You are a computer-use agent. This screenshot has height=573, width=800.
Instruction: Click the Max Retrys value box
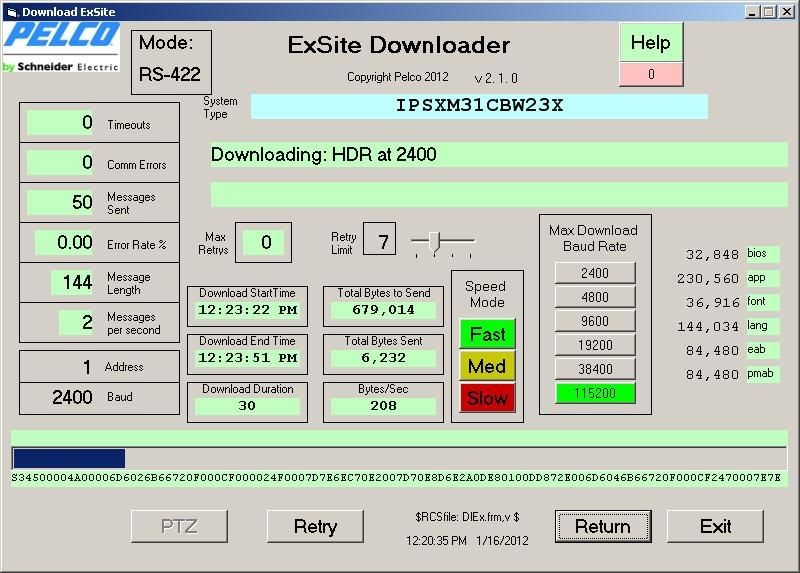pos(264,242)
